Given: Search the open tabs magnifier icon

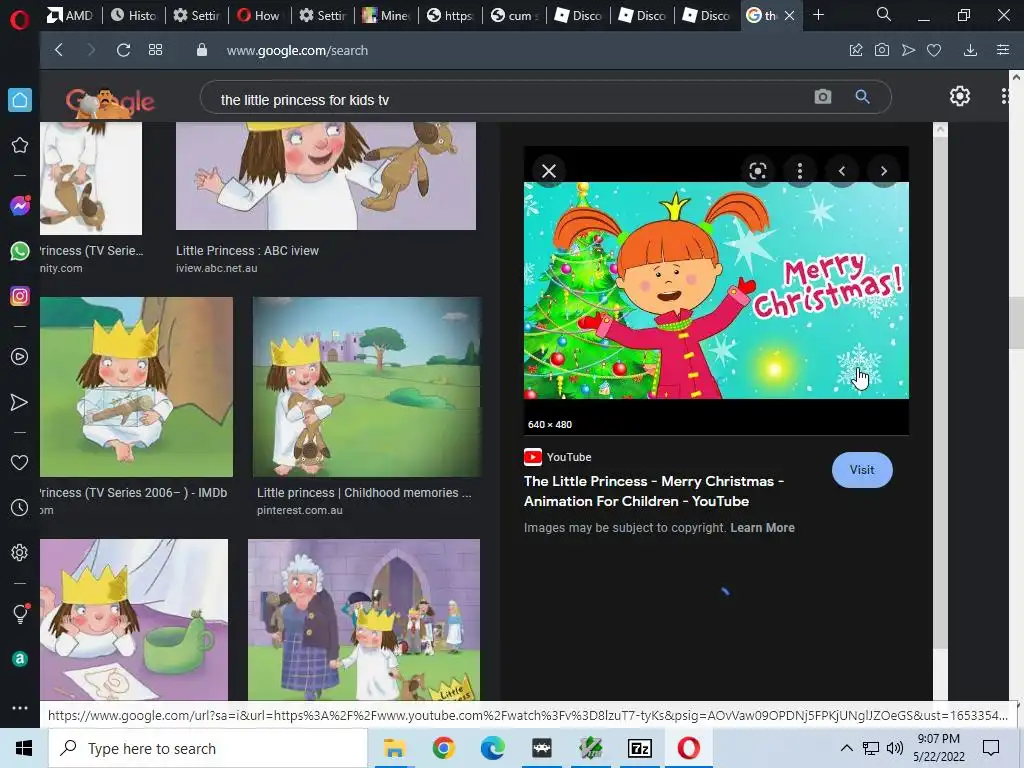Looking at the screenshot, I should coord(884,14).
